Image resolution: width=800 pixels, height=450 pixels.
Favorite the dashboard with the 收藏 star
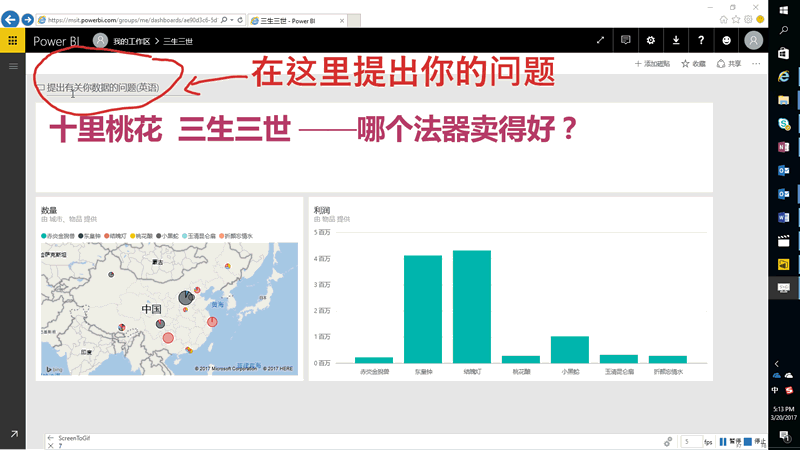(693, 64)
